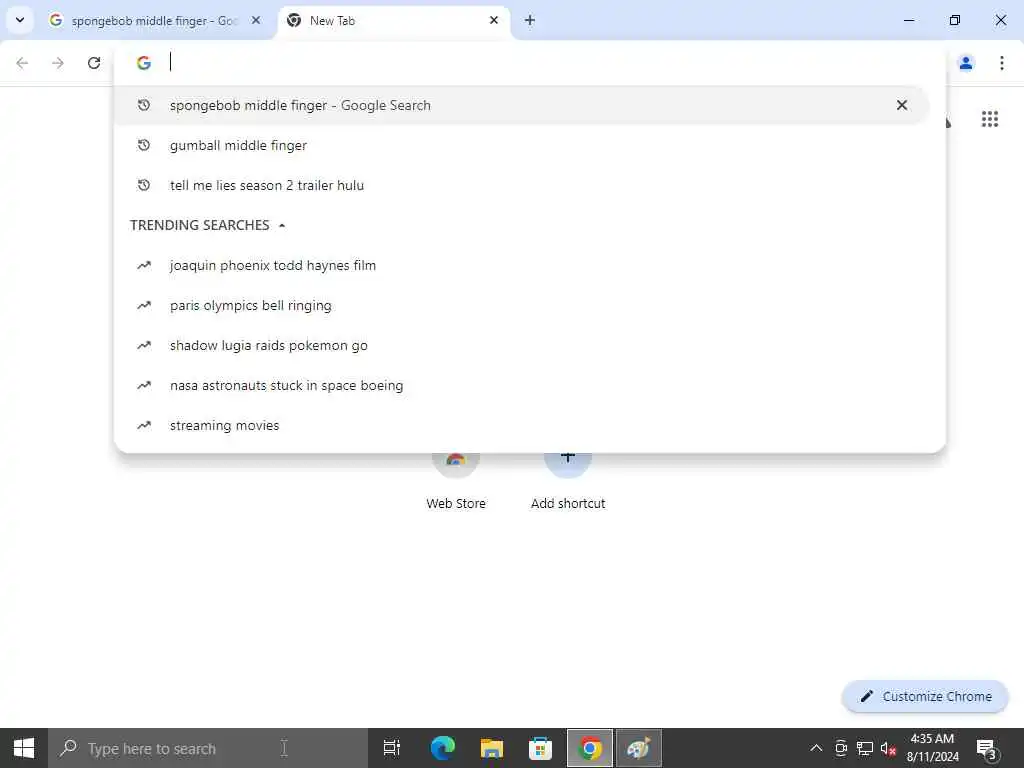
Task: Open the Windows Start menu
Action: point(24,748)
